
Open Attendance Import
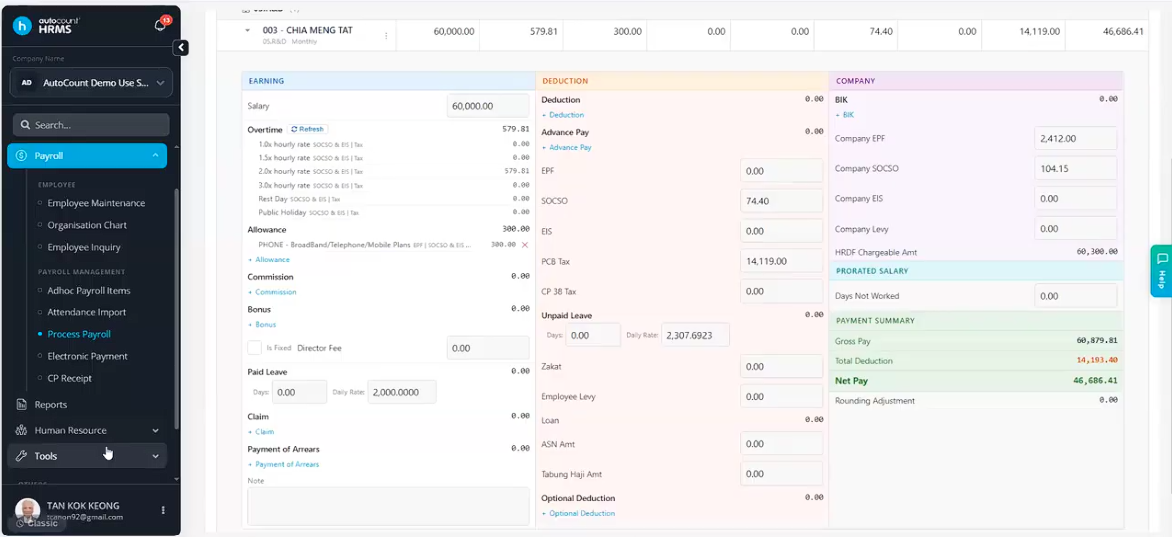coord(87,312)
